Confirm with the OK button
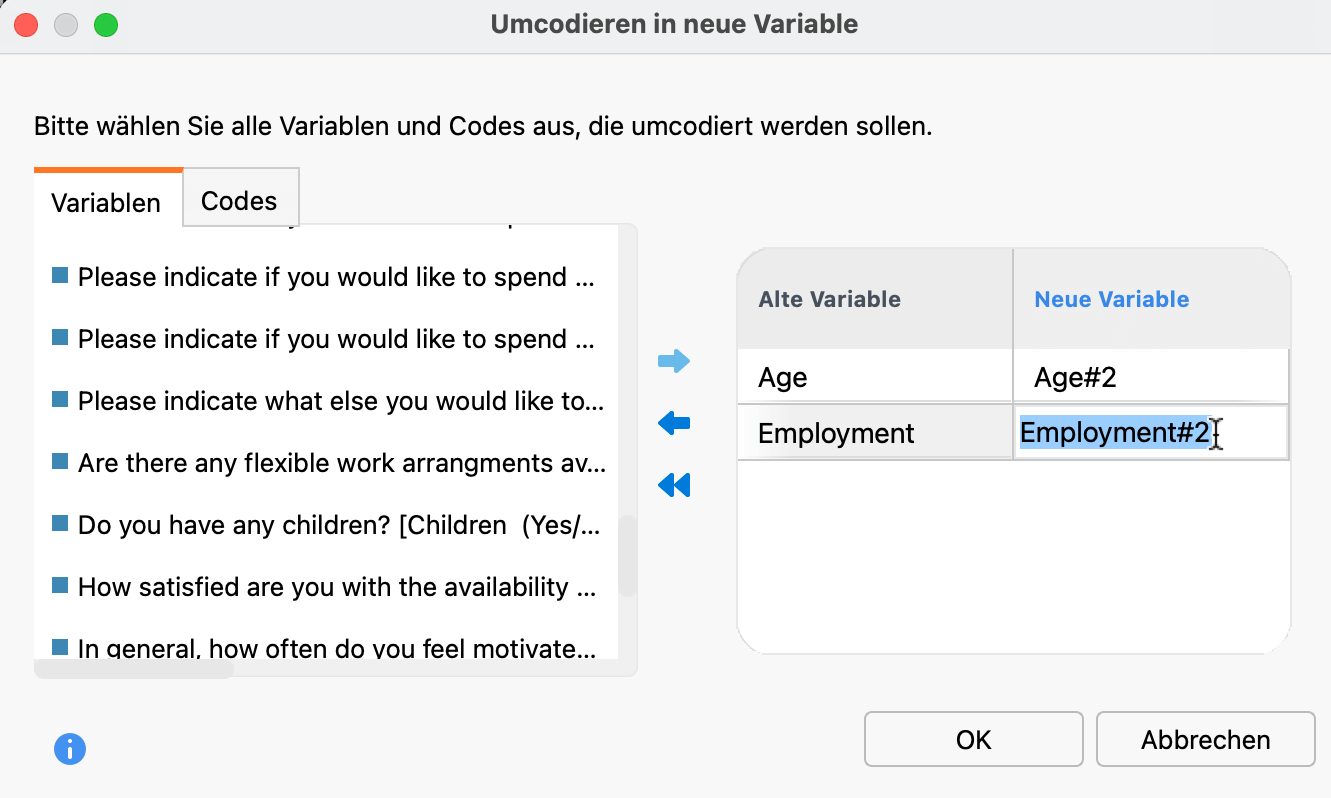The width and height of the screenshot is (1331, 798). (x=973, y=740)
